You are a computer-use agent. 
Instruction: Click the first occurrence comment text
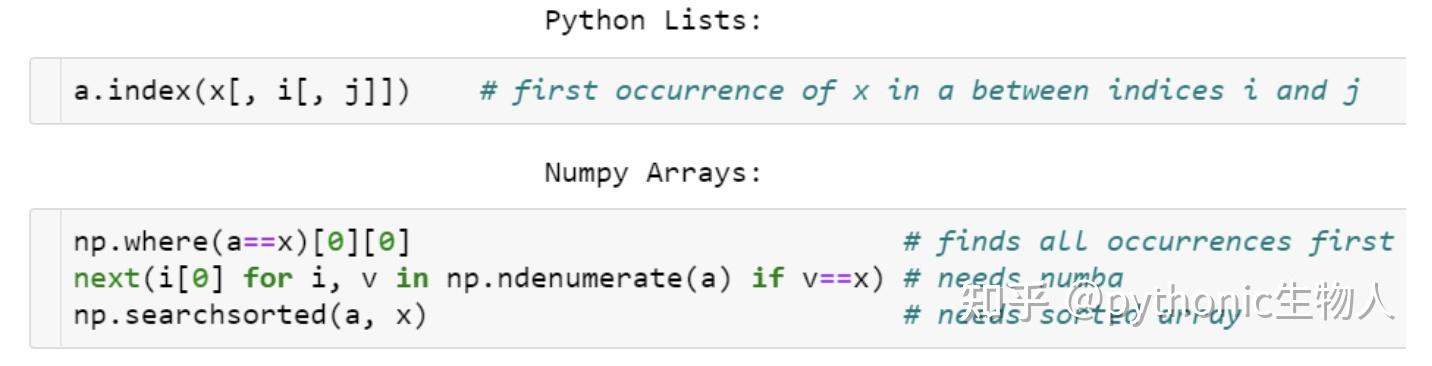point(920,91)
